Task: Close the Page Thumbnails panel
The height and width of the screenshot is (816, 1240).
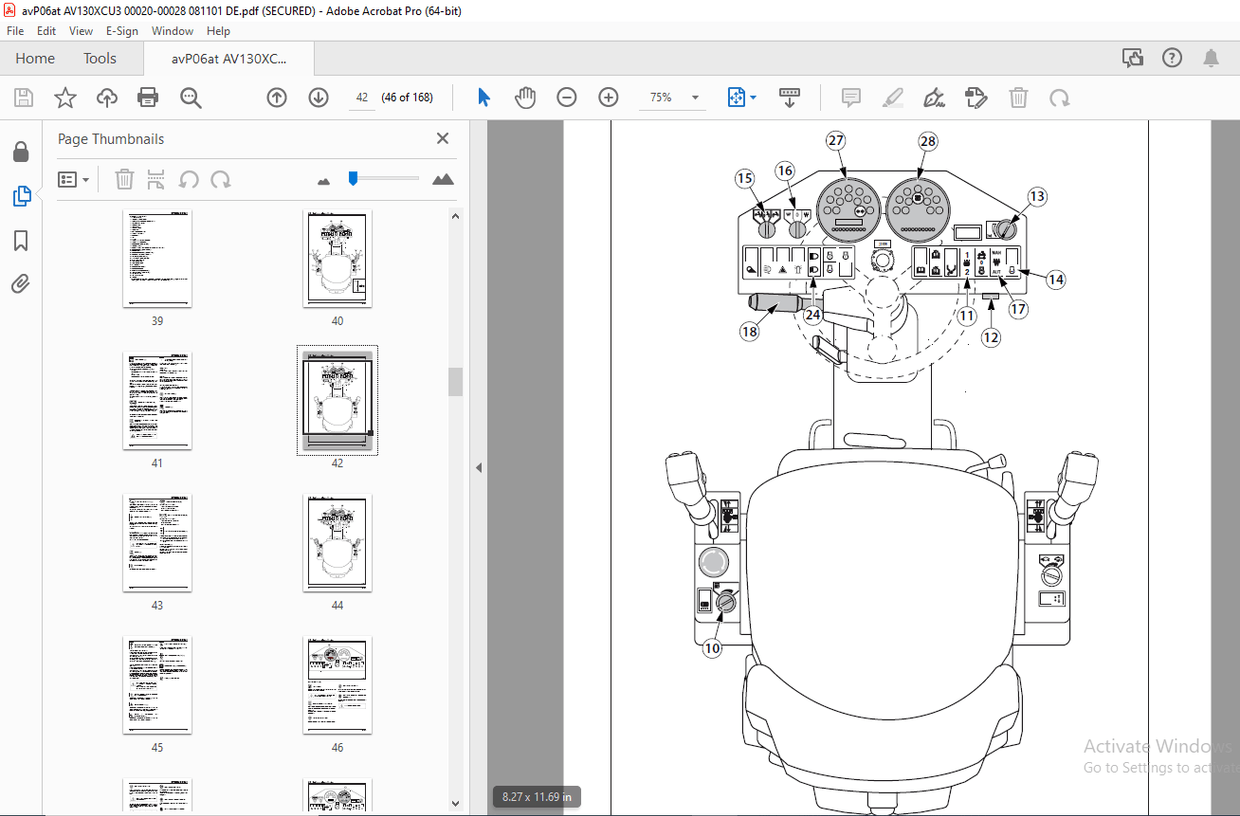Action: coord(443,139)
